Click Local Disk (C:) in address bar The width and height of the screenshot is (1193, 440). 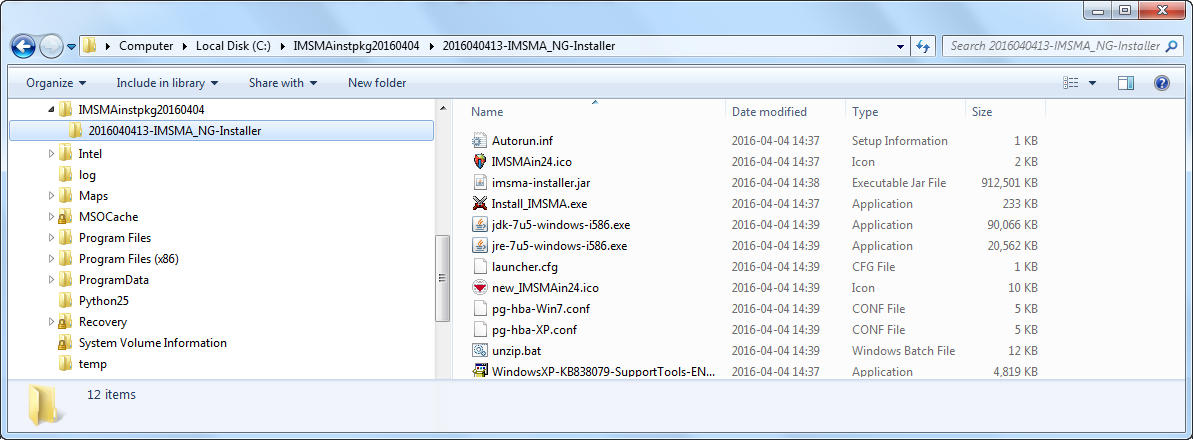click(x=232, y=46)
